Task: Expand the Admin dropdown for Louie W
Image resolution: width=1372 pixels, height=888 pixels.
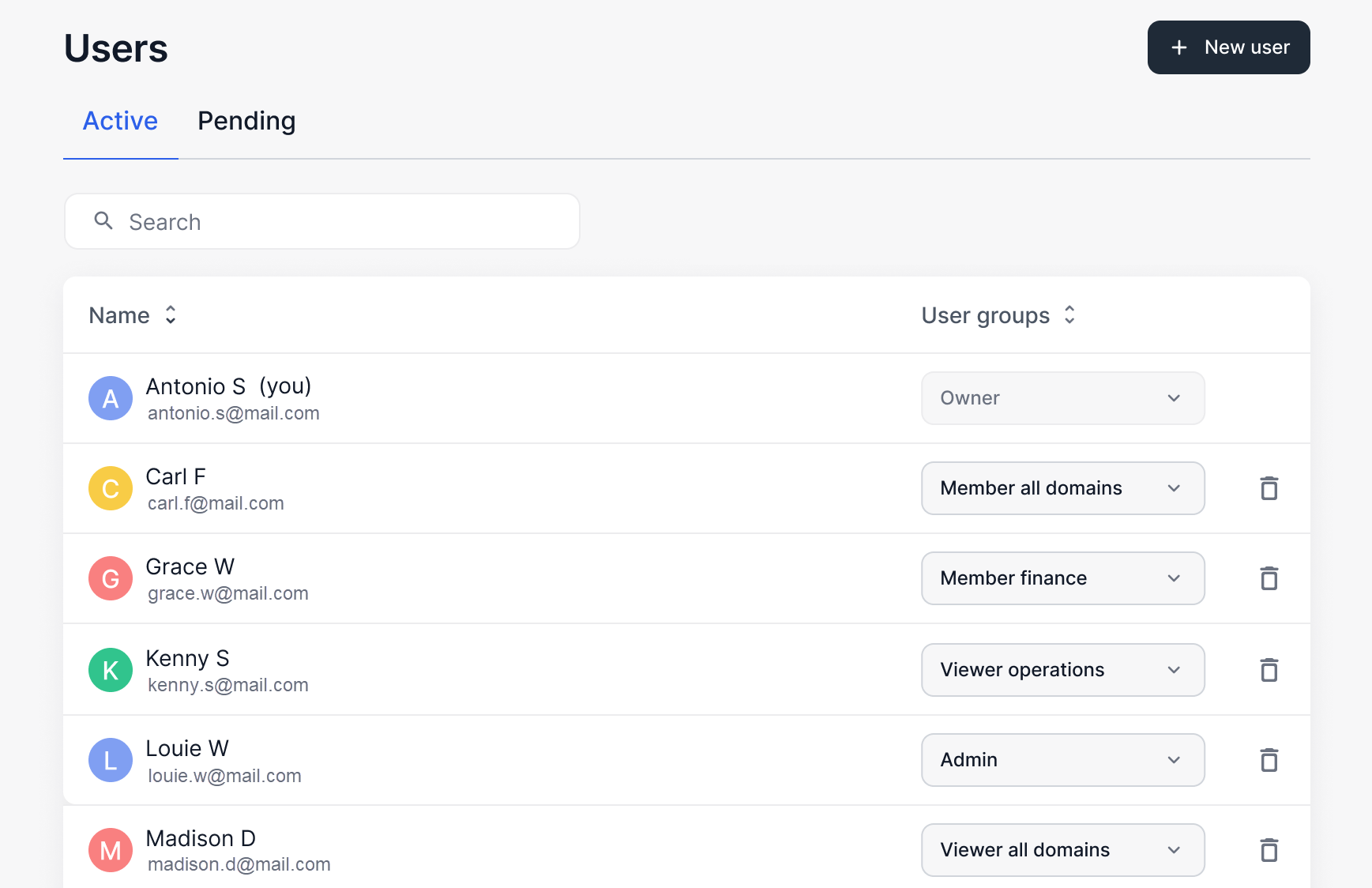Action: pos(1062,760)
